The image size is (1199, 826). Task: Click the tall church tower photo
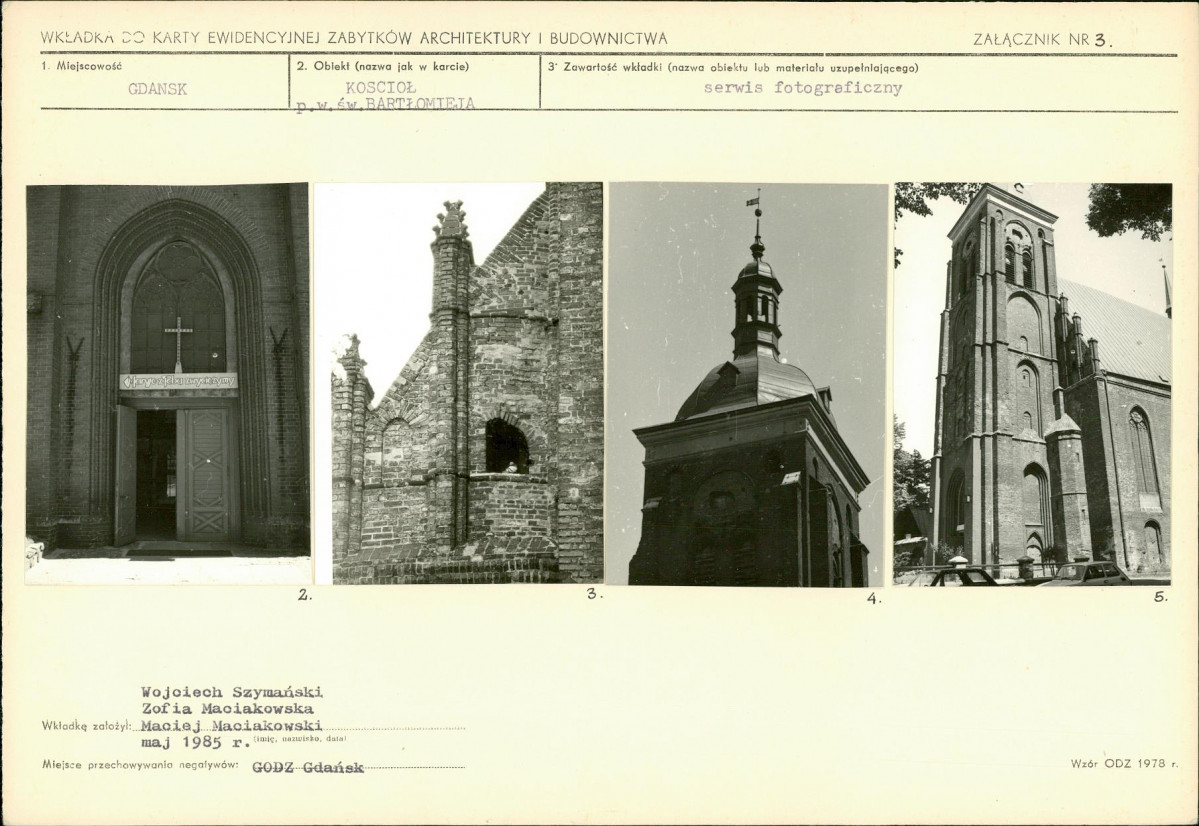[1032, 383]
